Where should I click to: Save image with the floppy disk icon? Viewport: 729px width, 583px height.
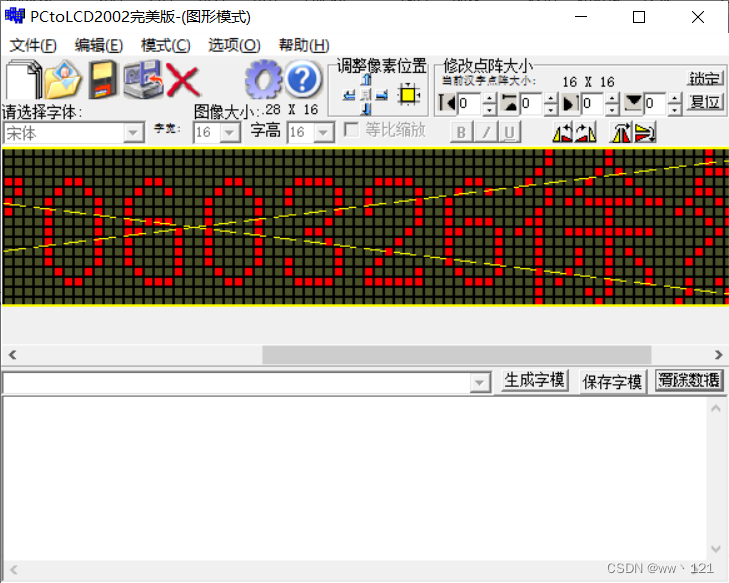(x=103, y=80)
